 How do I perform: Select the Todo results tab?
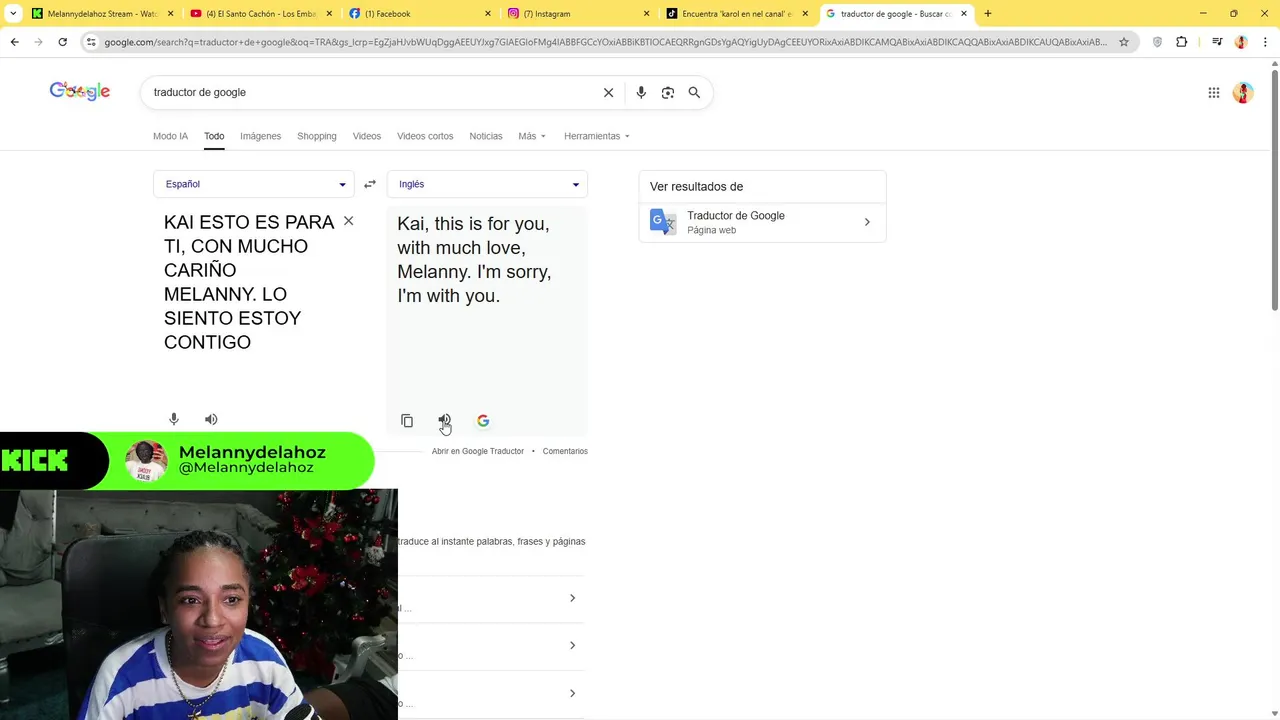214,136
